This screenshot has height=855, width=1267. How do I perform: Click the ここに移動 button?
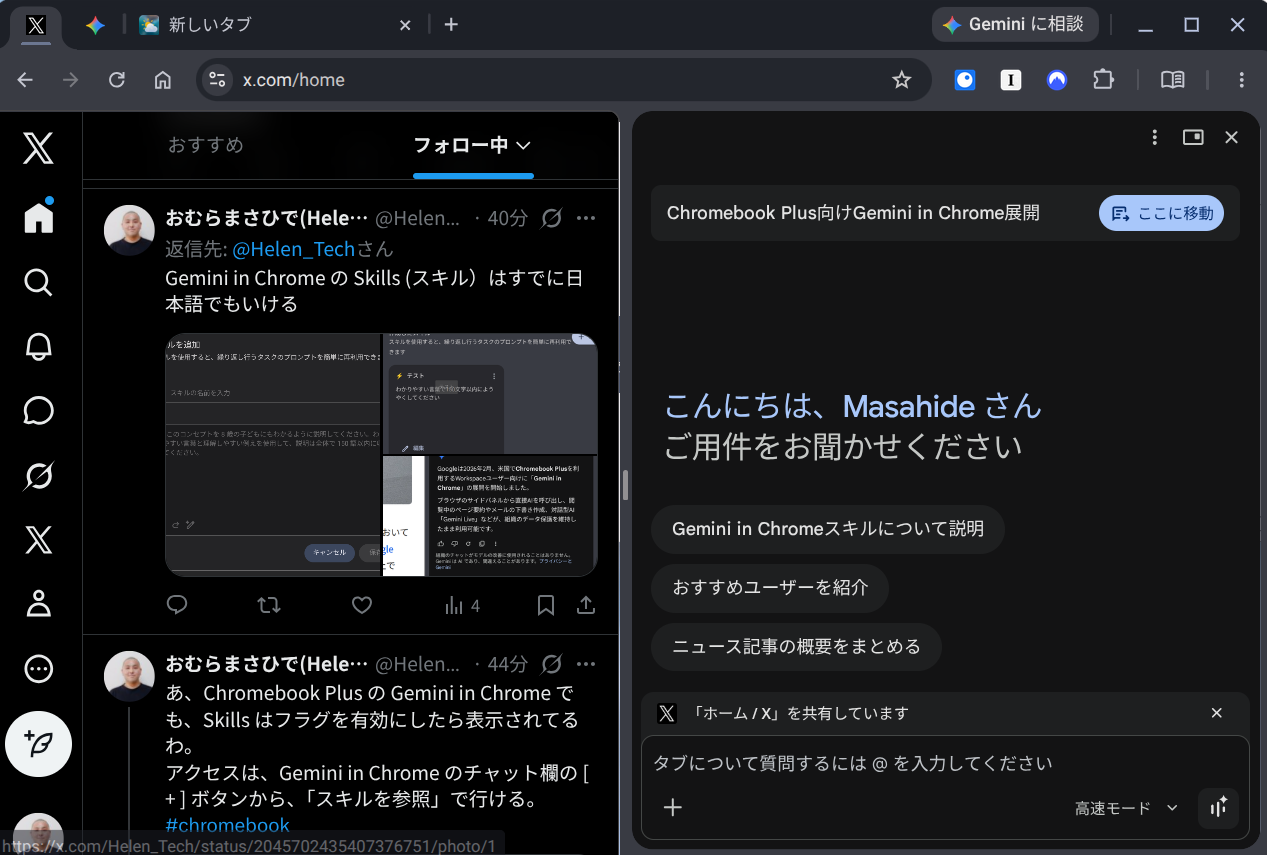coord(1161,213)
